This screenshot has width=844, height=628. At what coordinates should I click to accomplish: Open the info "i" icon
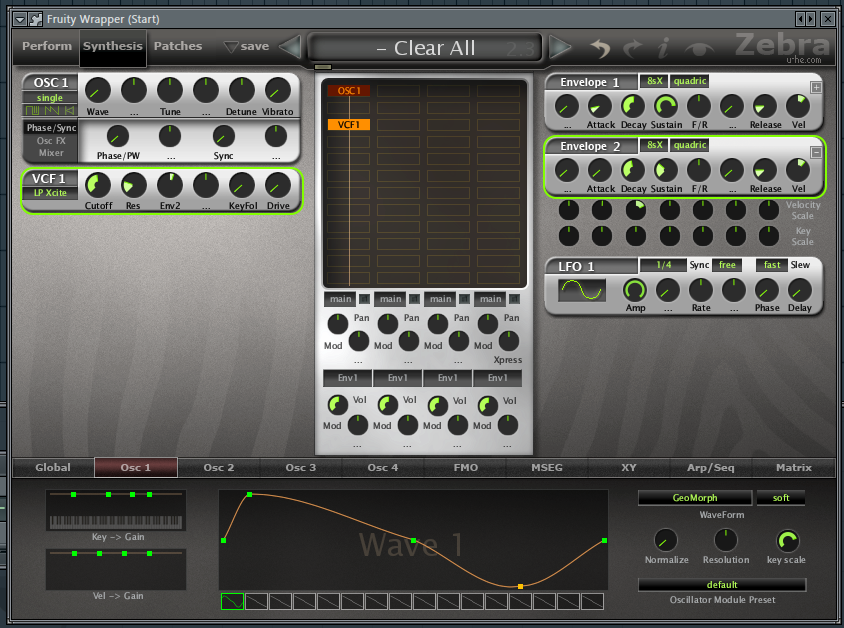(663, 48)
